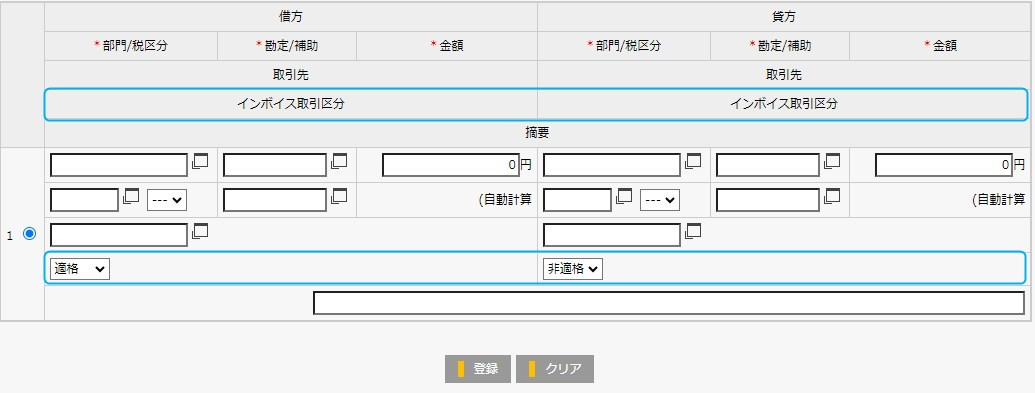Focus debit 部門 input field
Screen dimensions: 1035x393
(x=119, y=165)
